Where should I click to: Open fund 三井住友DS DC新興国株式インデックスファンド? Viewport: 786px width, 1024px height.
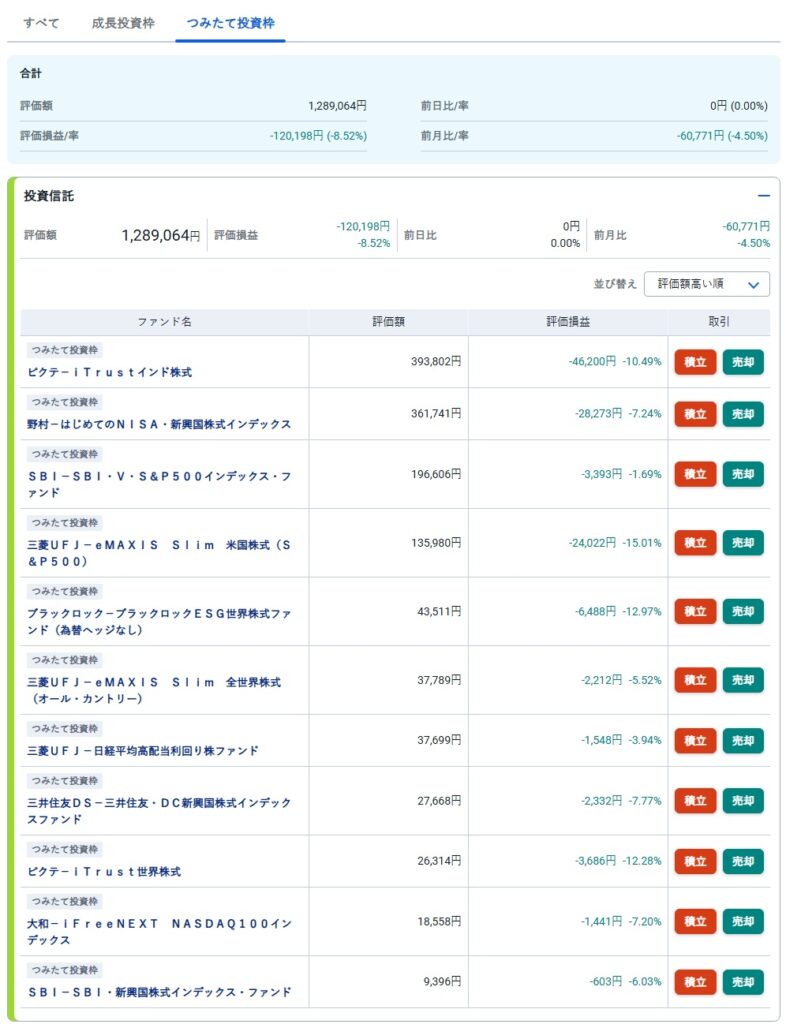(159, 811)
